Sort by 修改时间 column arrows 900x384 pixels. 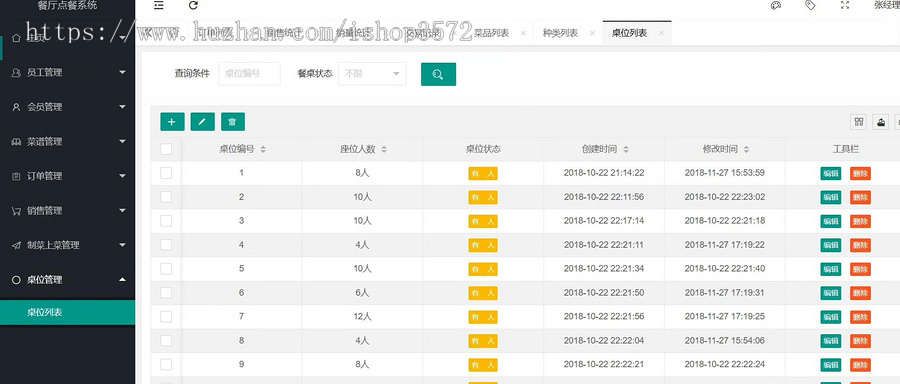(746, 149)
